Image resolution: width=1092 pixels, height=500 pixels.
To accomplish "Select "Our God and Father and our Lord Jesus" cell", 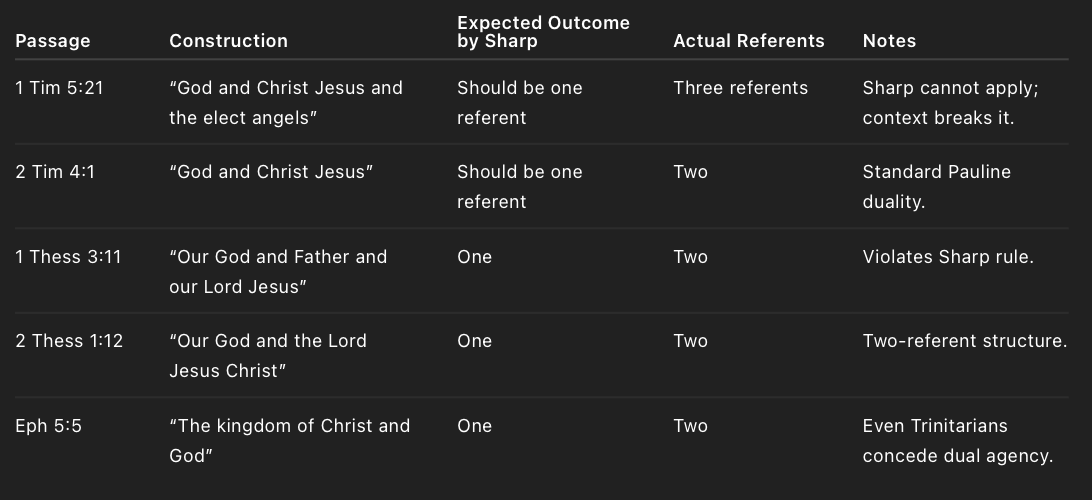I will (x=278, y=271).
